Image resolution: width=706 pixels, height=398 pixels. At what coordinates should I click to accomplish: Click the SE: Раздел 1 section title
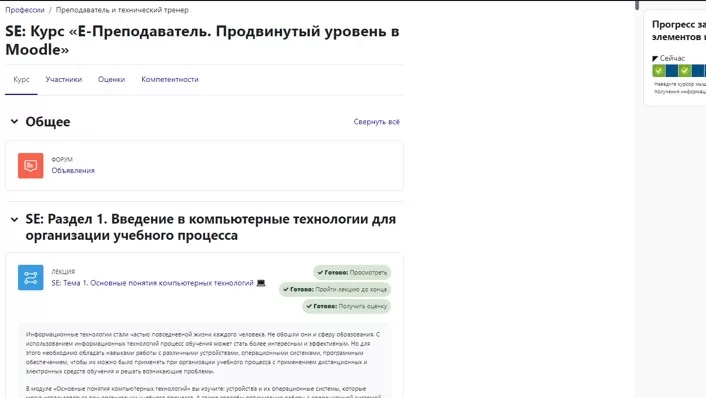tap(211, 227)
